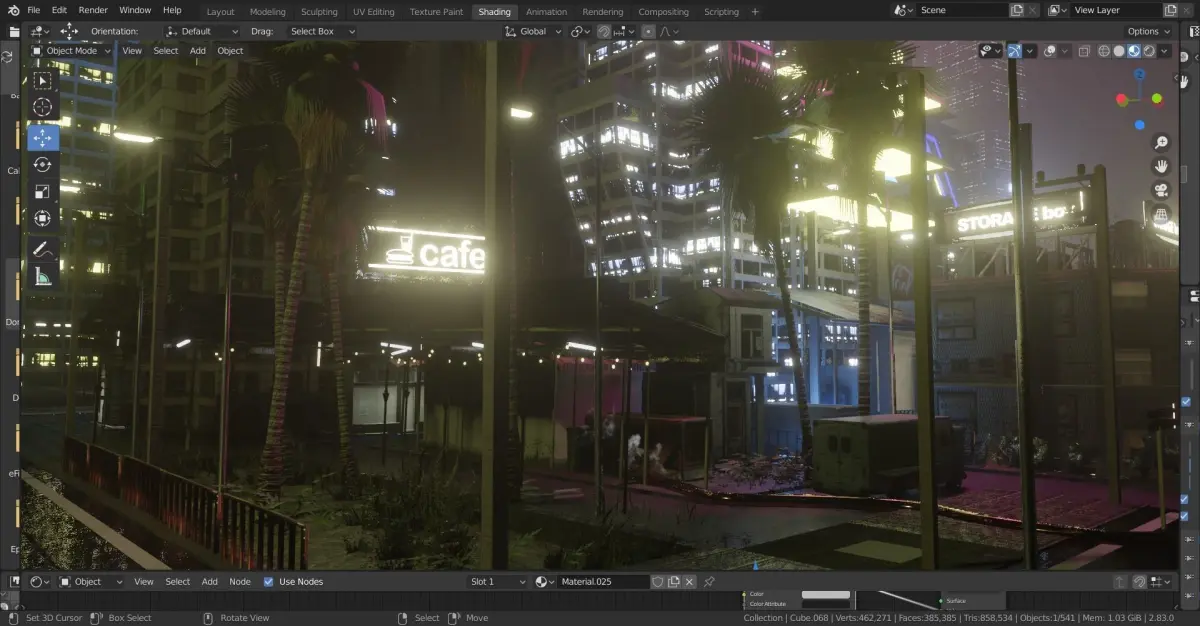Add new View Layer with copy icon
The width and height of the screenshot is (1200, 626).
pyautogui.click(x=1169, y=10)
